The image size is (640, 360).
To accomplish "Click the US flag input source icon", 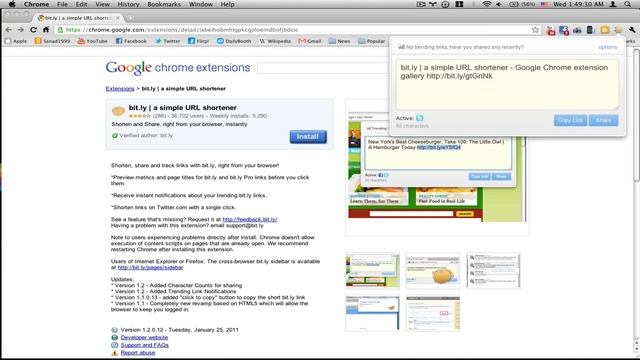I will (544, 4).
